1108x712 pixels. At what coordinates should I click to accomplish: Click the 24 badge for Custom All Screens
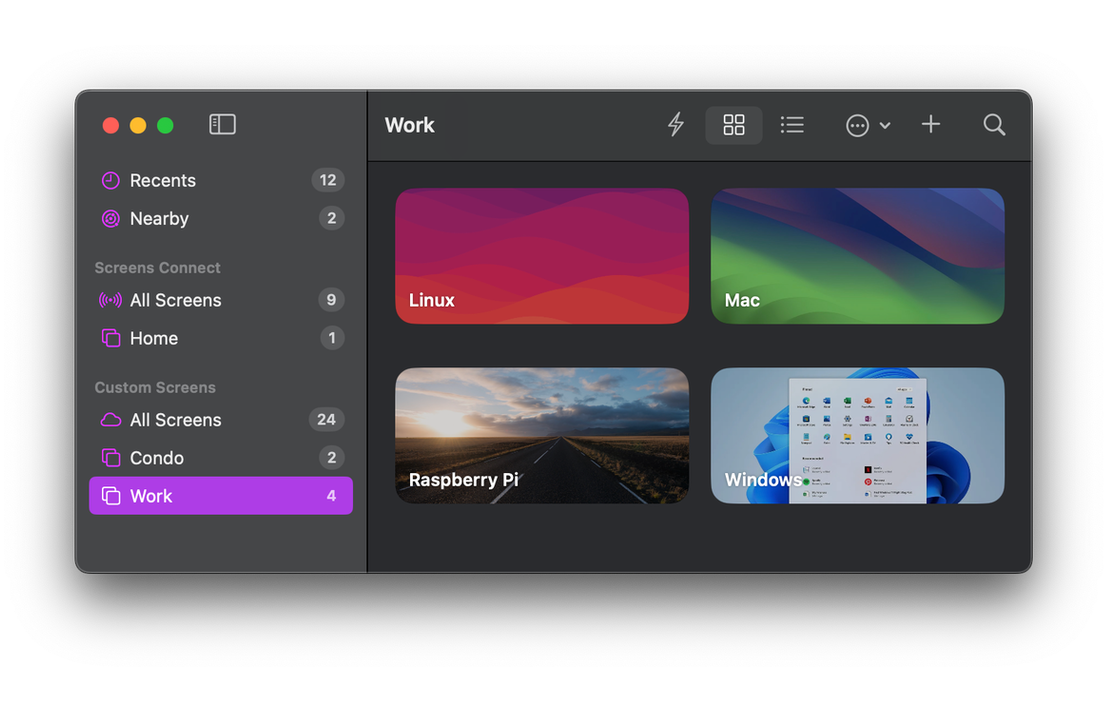click(x=326, y=420)
